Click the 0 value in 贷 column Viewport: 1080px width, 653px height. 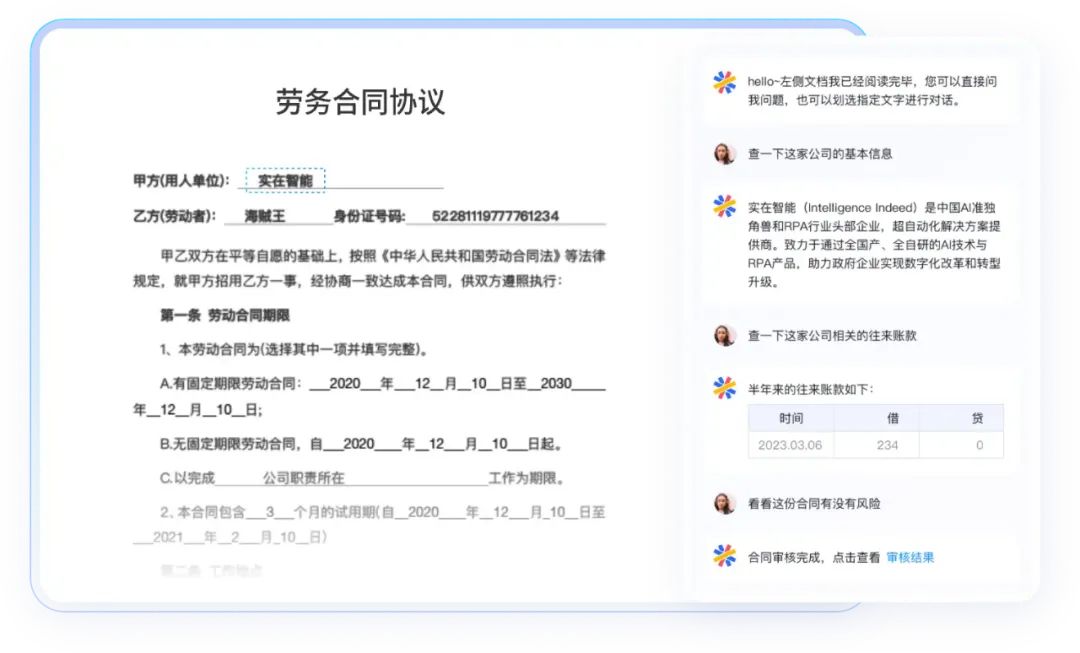tap(979, 445)
